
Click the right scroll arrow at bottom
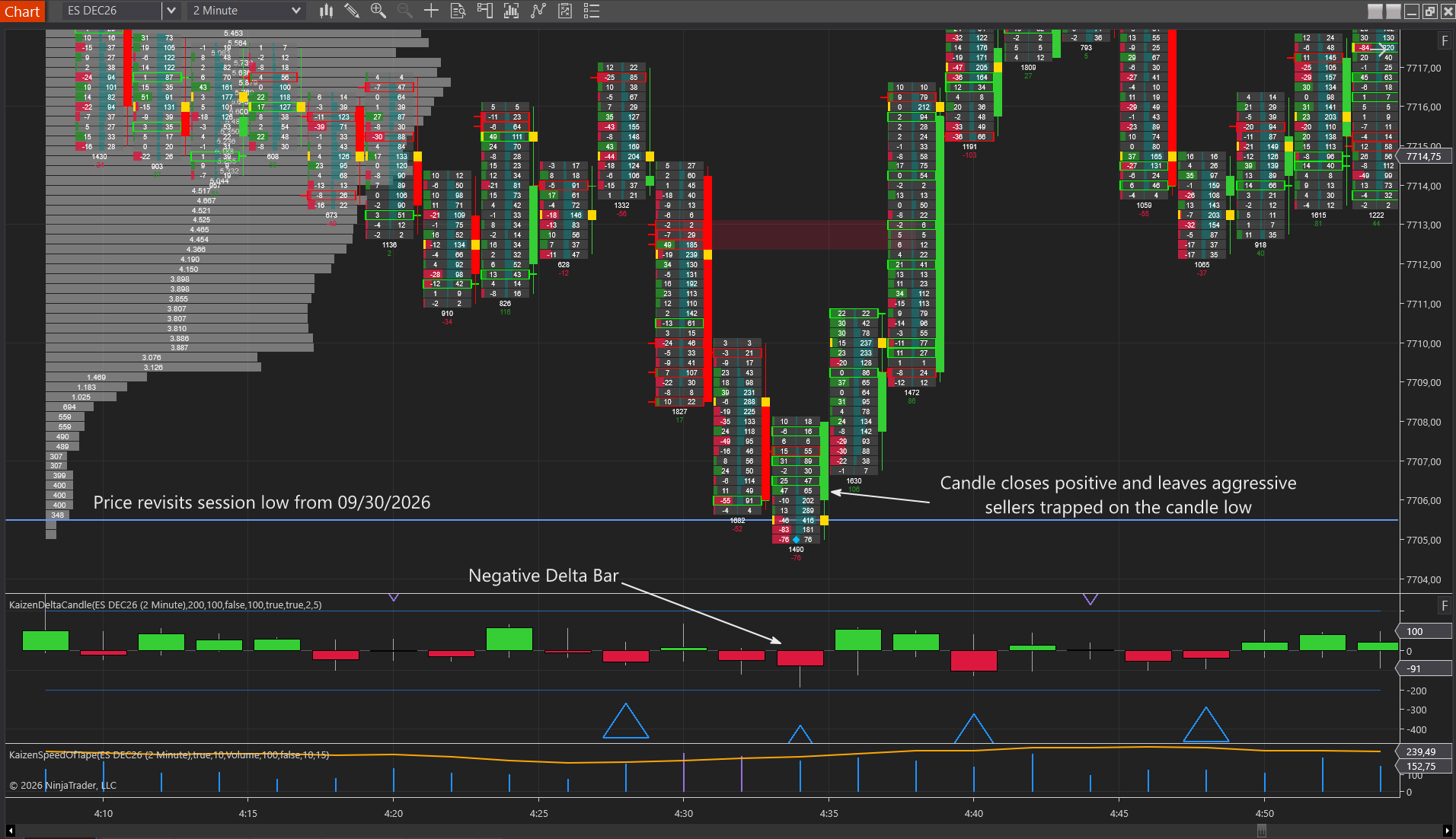pyautogui.click(x=1447, y=831)
